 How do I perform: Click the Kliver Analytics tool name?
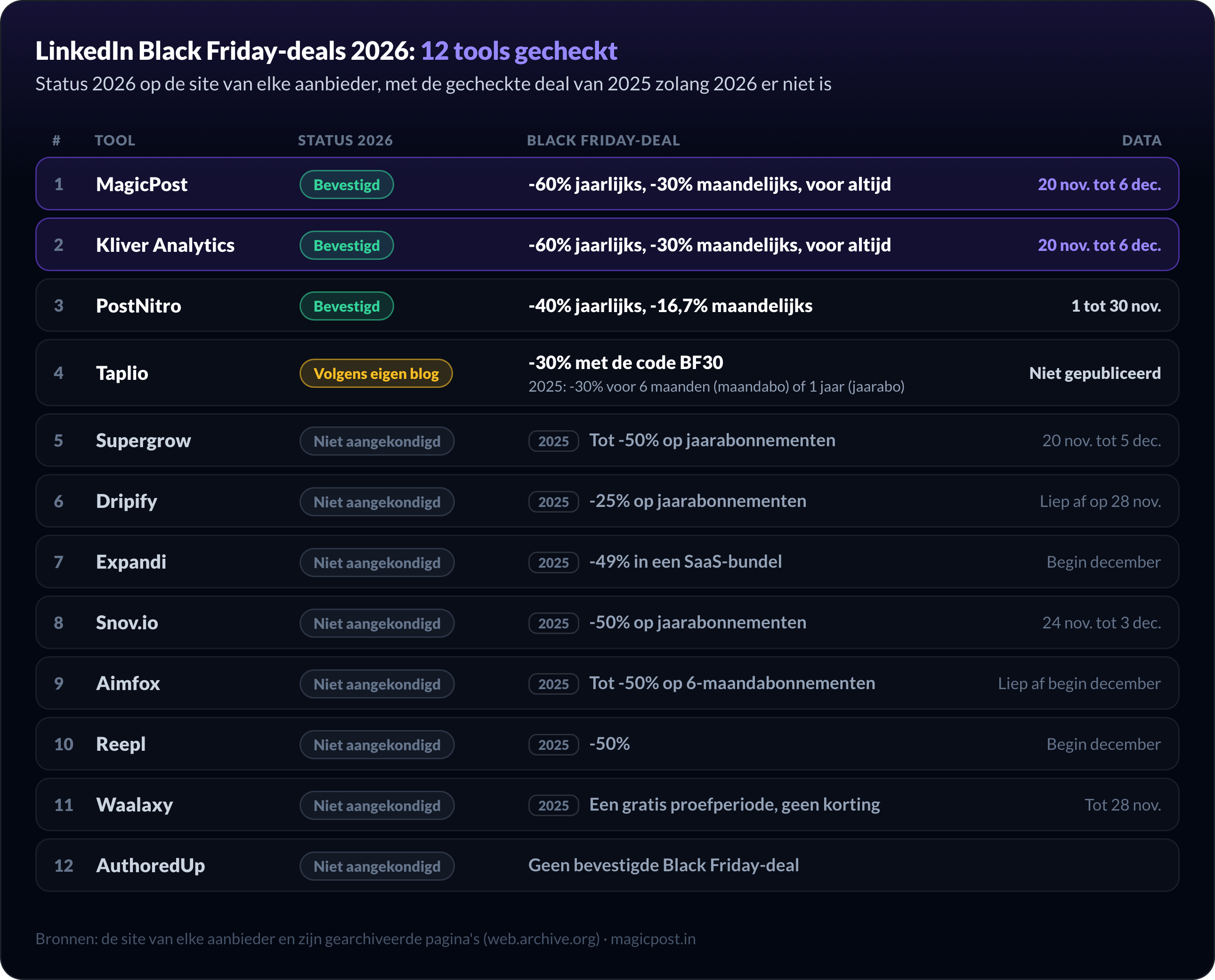pyautogui.click(x=165, y=245)
